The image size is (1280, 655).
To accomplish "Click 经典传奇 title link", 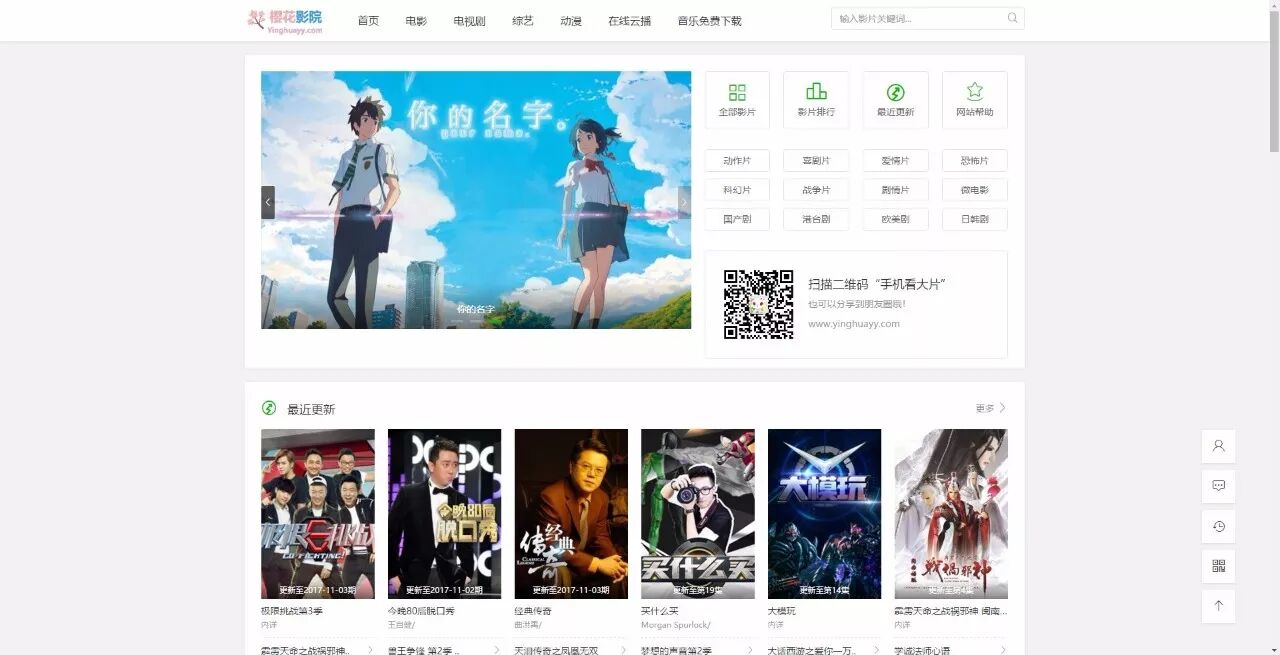I will coord(533,611).
